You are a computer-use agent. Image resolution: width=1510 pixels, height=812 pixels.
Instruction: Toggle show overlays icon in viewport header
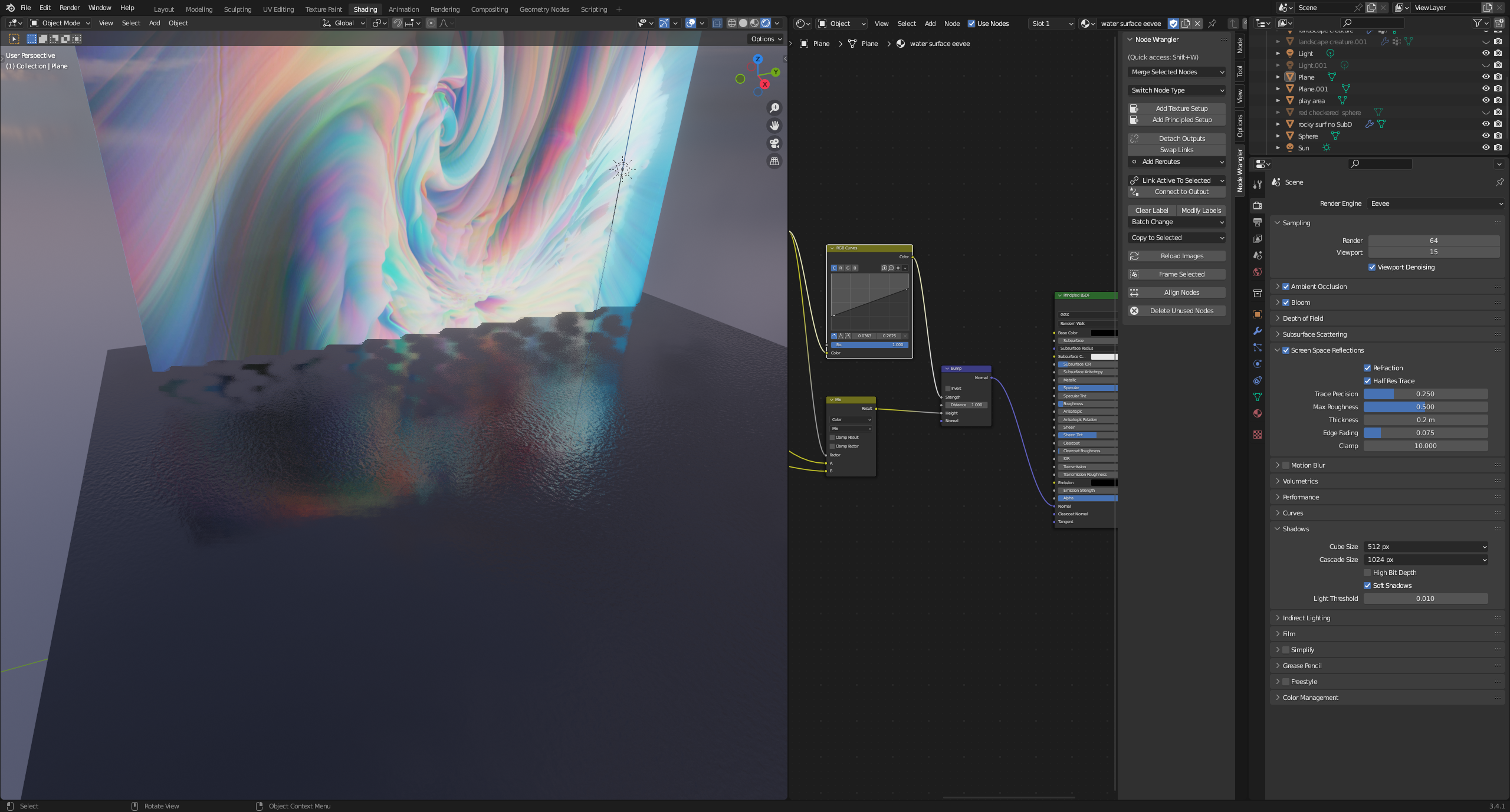[691, 23]
